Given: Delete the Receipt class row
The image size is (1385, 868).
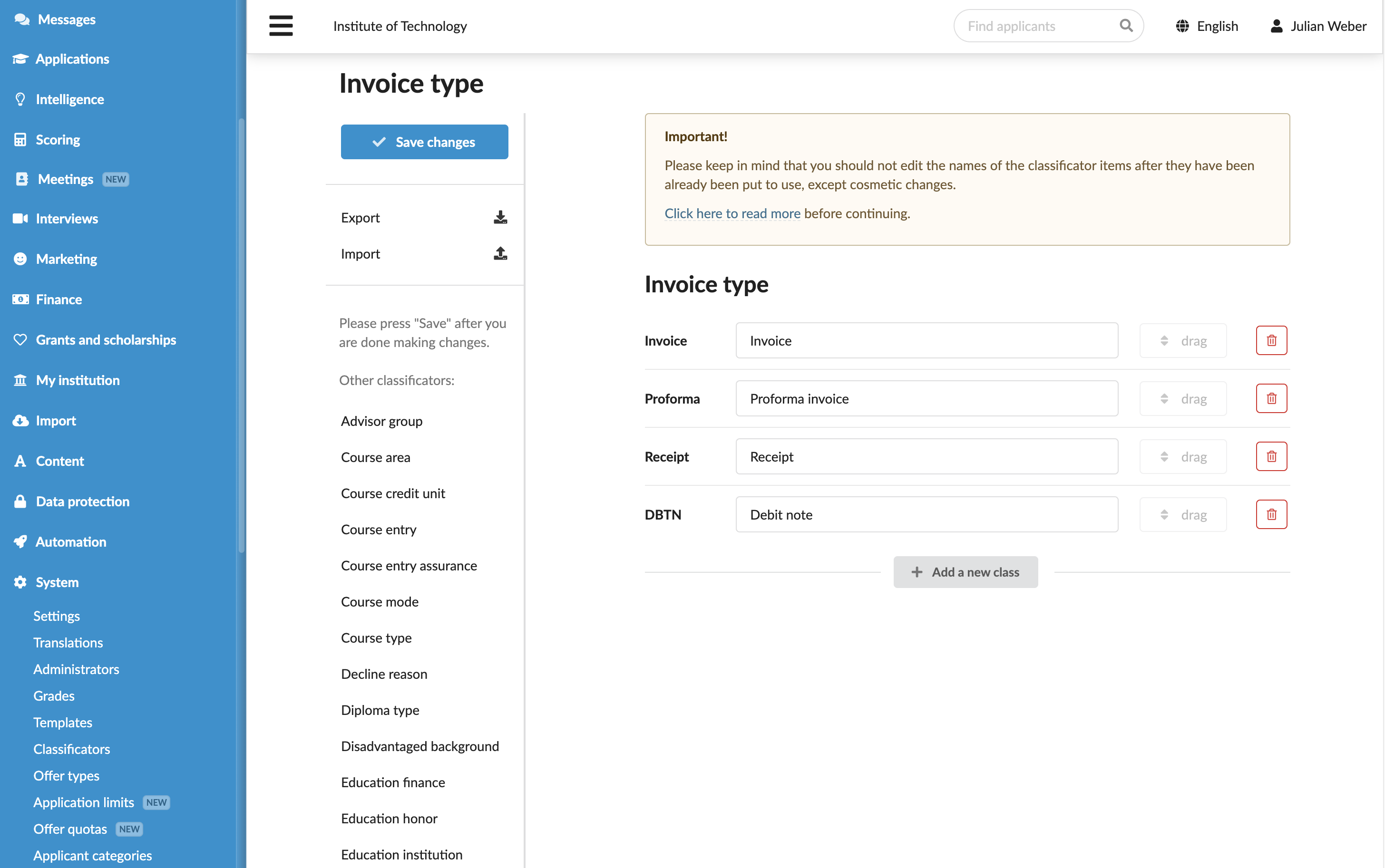Looking at the screenshot, I should (x=1271, y=456).
